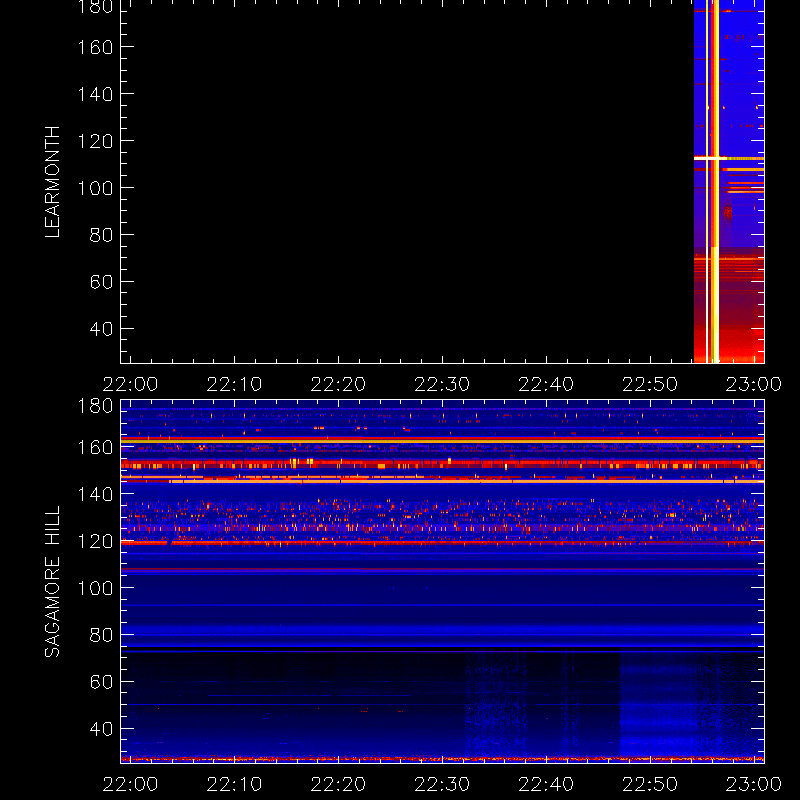800x800 pixels.
Task: Click 22:00 time label under Learmonth plot
Action: (130, 384)
